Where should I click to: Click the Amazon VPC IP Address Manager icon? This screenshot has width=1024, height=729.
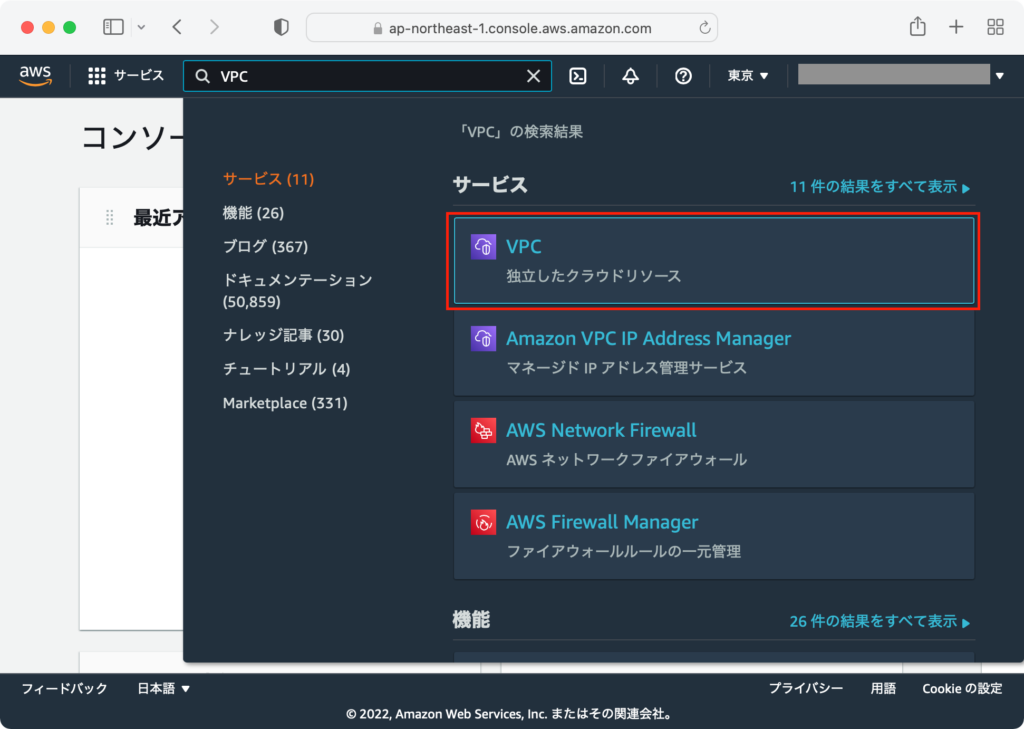(x=483, y=338)
